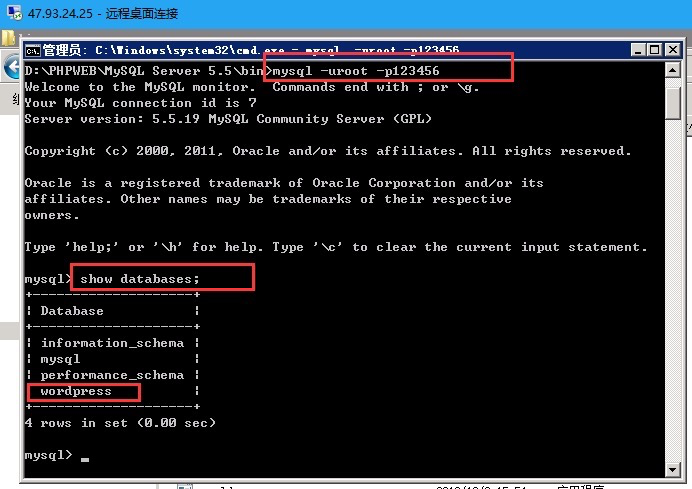Click the 'Server version: 5.5.19' line
The width and height of the screenshot is (692, 489).
click(228, 119)
